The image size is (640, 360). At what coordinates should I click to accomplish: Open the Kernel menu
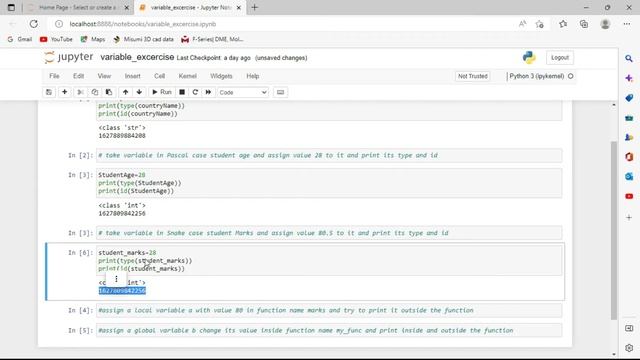[187, 76]
